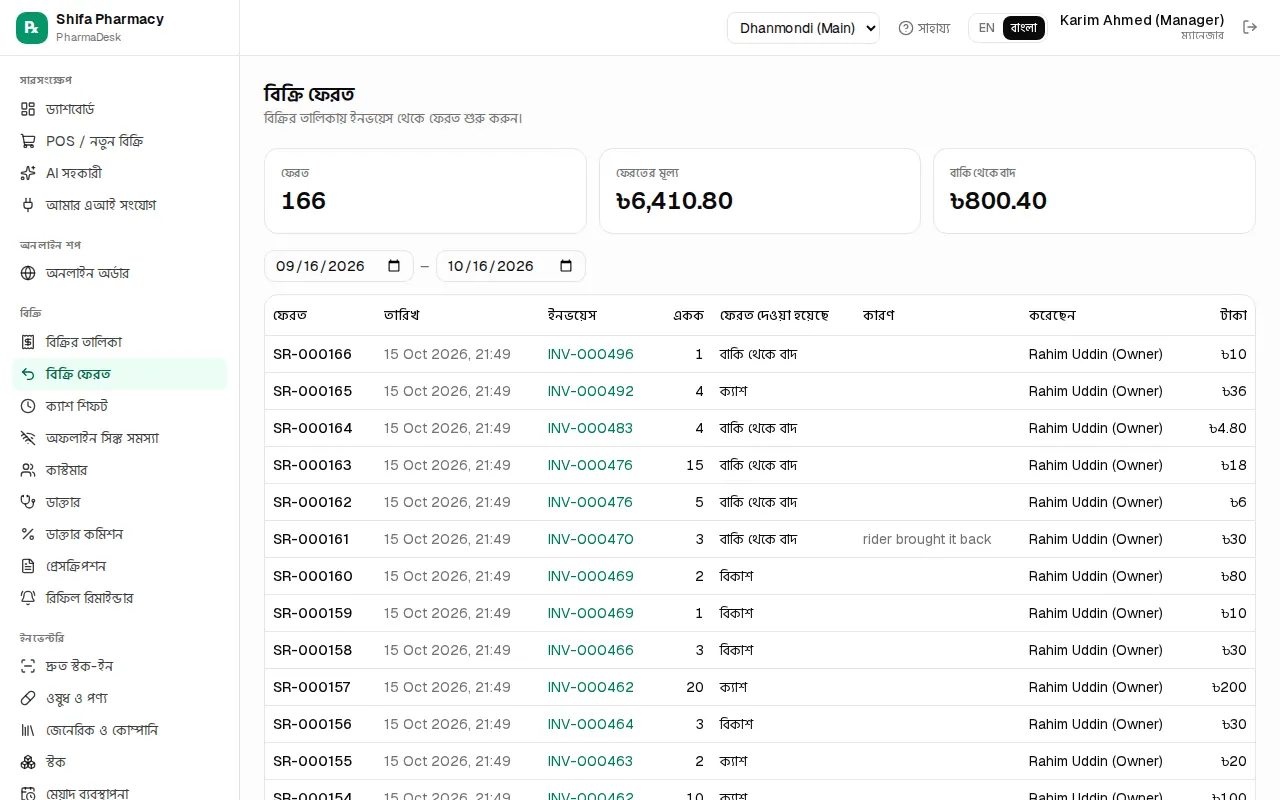
Task: Open ডাক্তার কমিশন percent icon
Action: pyautogui.click(x=28, y=534)
